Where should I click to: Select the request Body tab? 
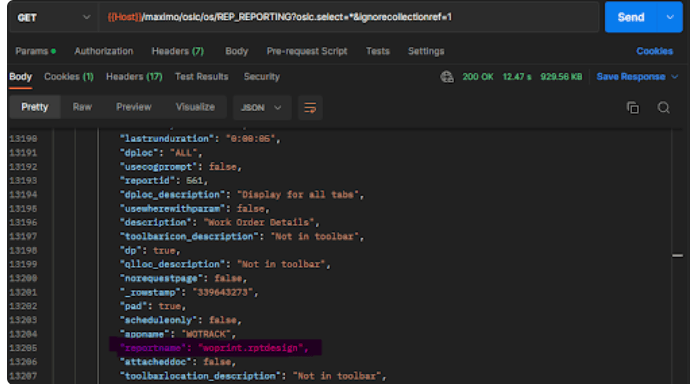coord(237,51)
